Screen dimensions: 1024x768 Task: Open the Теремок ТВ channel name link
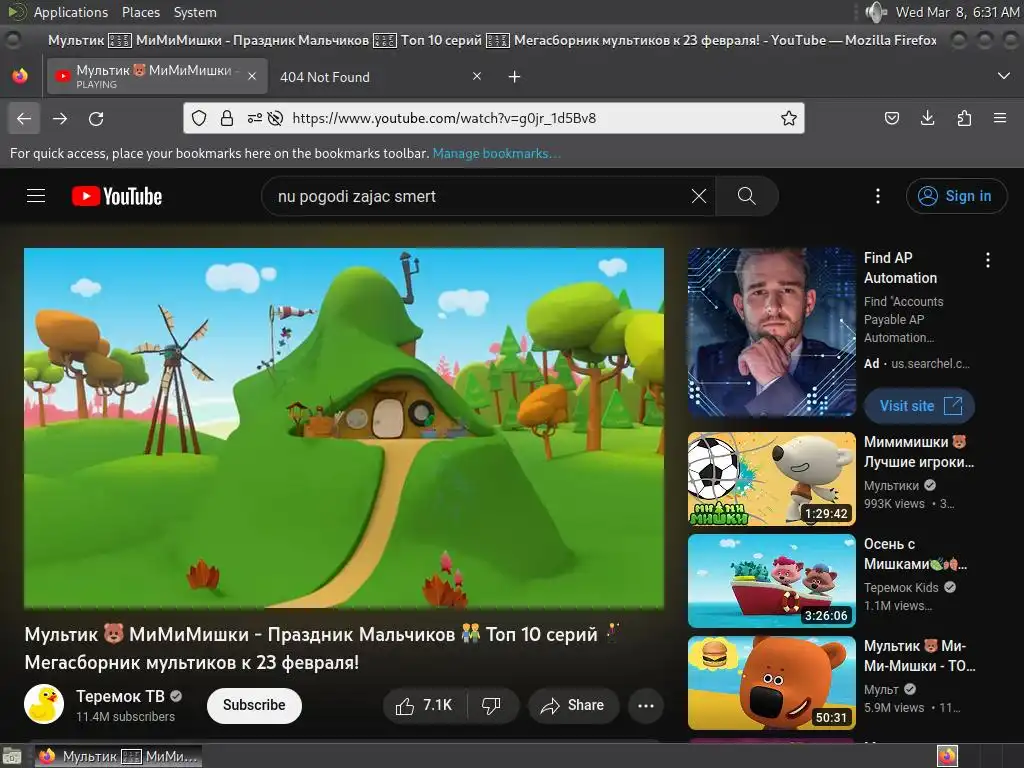(x=120, y=696)
